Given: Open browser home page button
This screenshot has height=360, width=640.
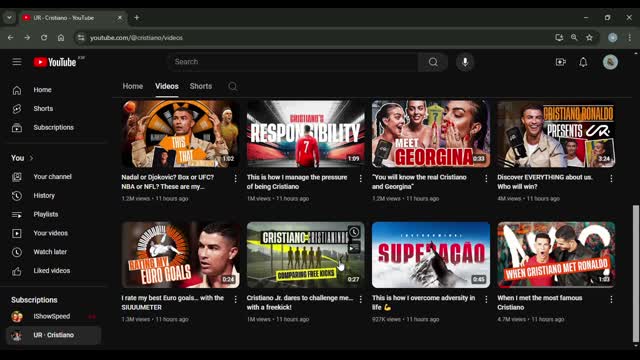Looking at the screenshot, I should pyautogui.click(x=61, y=38).
